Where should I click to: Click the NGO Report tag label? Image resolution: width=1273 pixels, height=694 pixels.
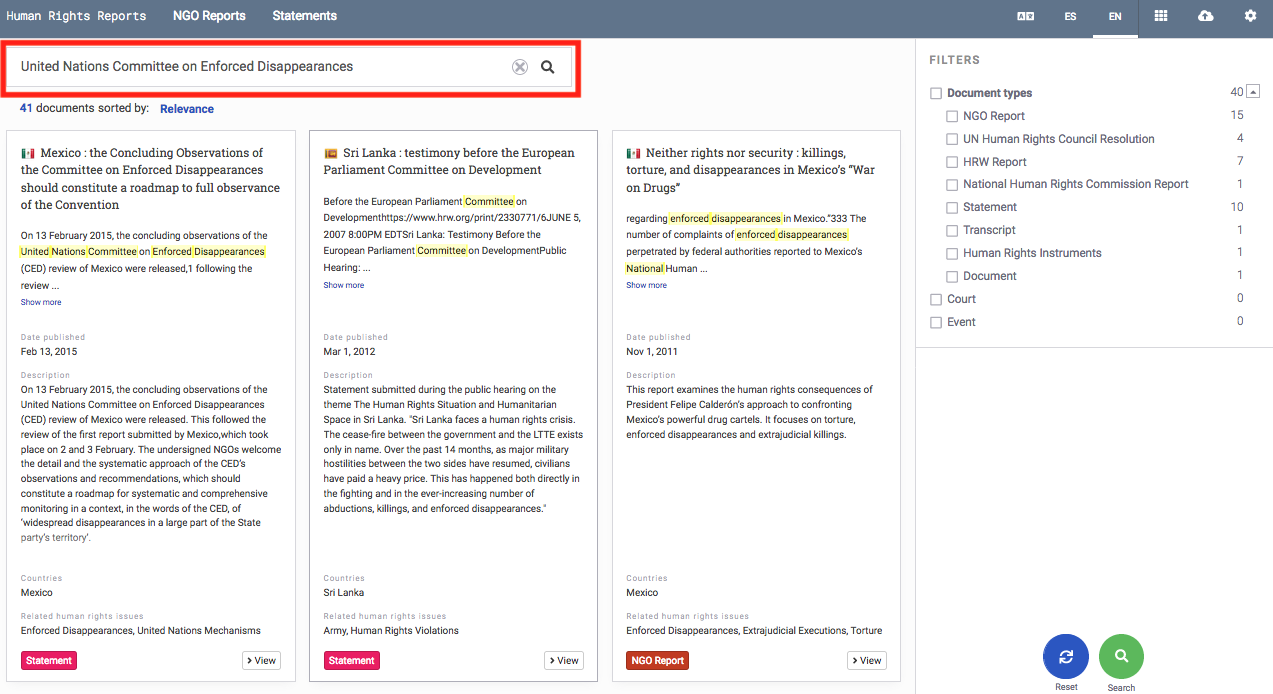pos(657,660)
